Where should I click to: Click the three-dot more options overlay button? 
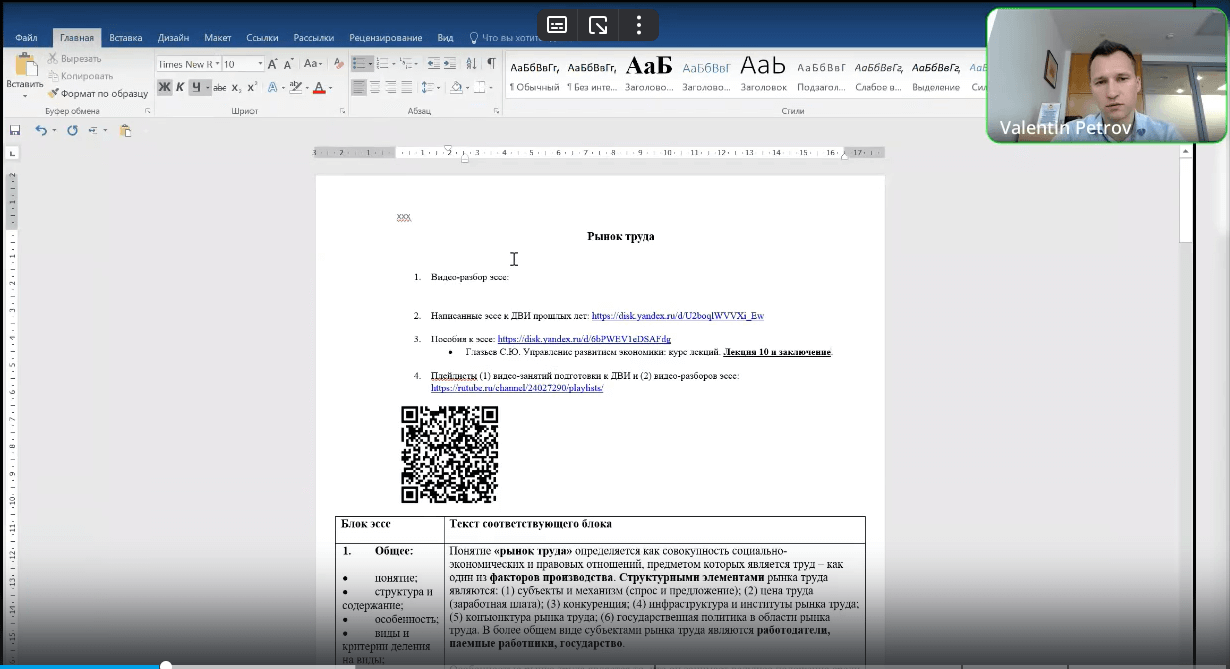638,25
